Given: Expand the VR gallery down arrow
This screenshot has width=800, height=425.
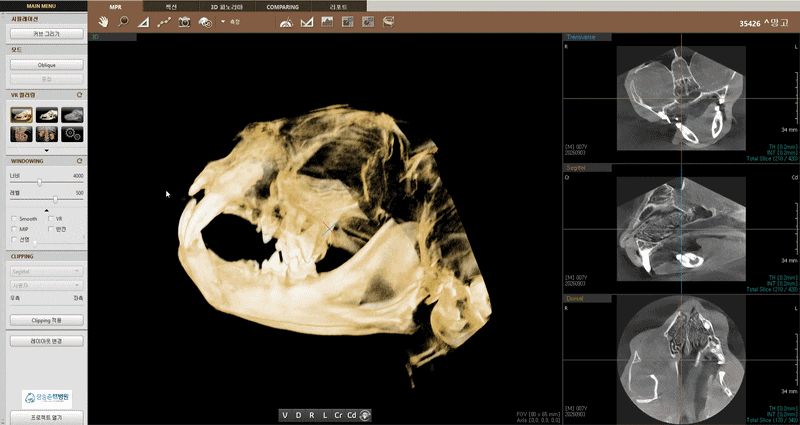Looking at the screenshot, I should (46, 150).
